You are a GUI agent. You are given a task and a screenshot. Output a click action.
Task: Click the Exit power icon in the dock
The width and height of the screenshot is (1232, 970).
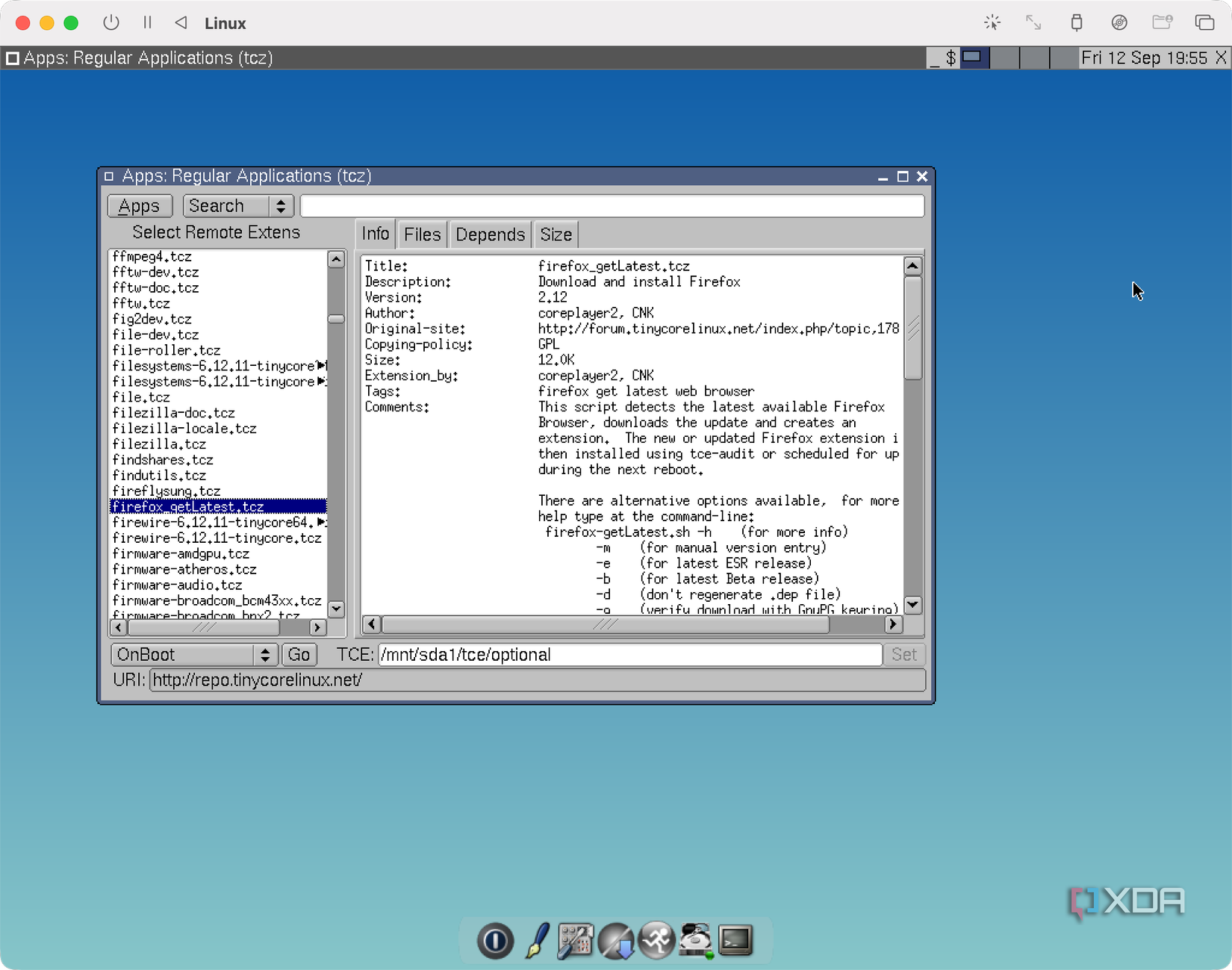495,941
